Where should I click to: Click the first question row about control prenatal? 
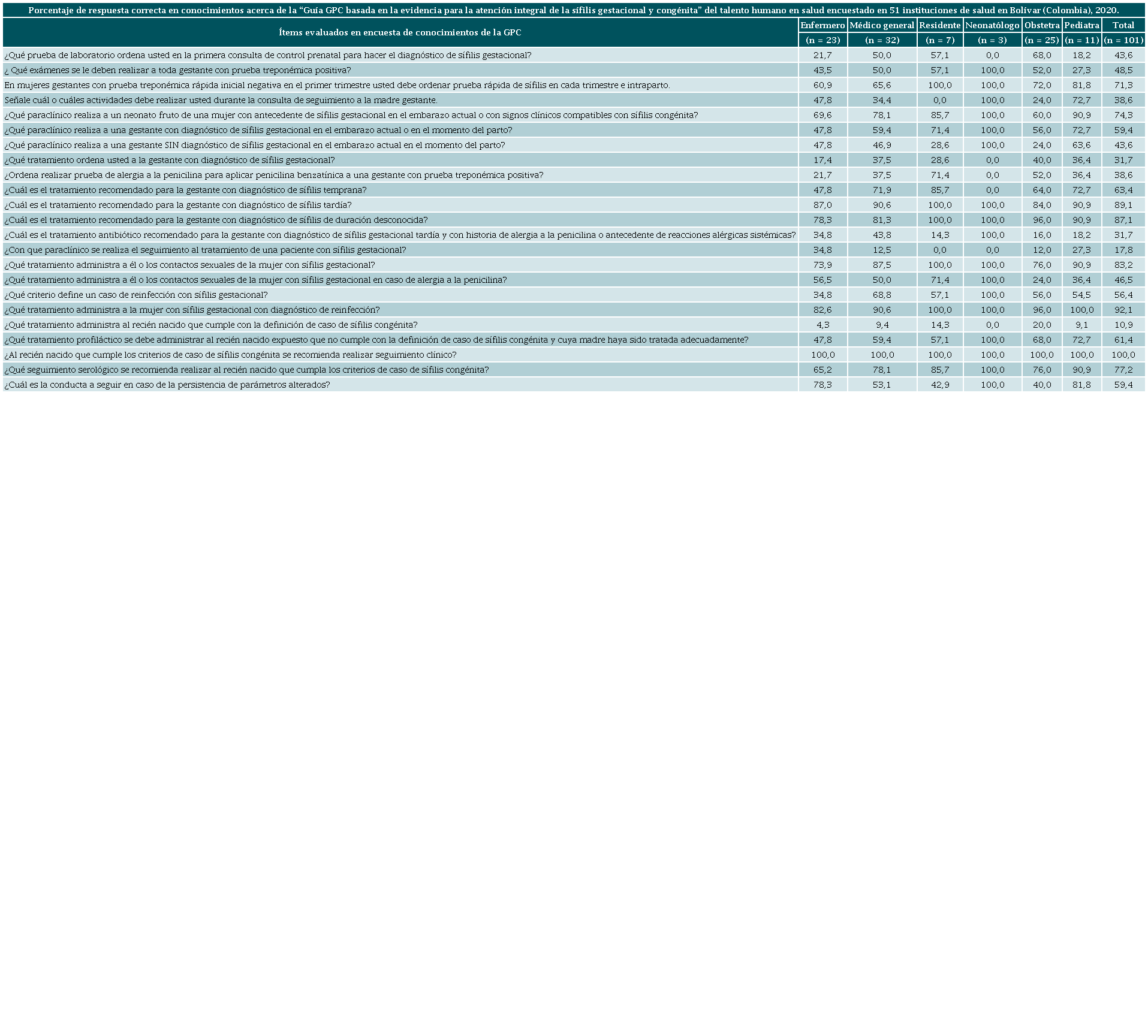tap(267, 55)
